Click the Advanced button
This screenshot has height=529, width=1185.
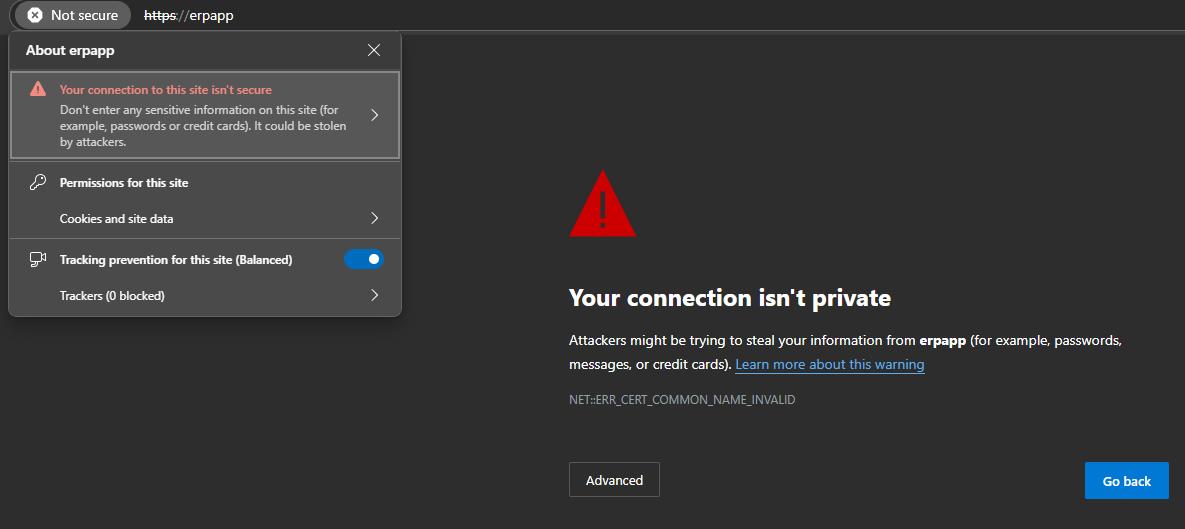[x=614, y=480]
